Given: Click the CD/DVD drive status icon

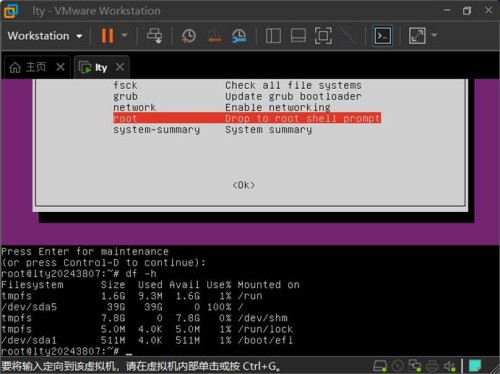Looking at the screenshot, I should [397, 366].
